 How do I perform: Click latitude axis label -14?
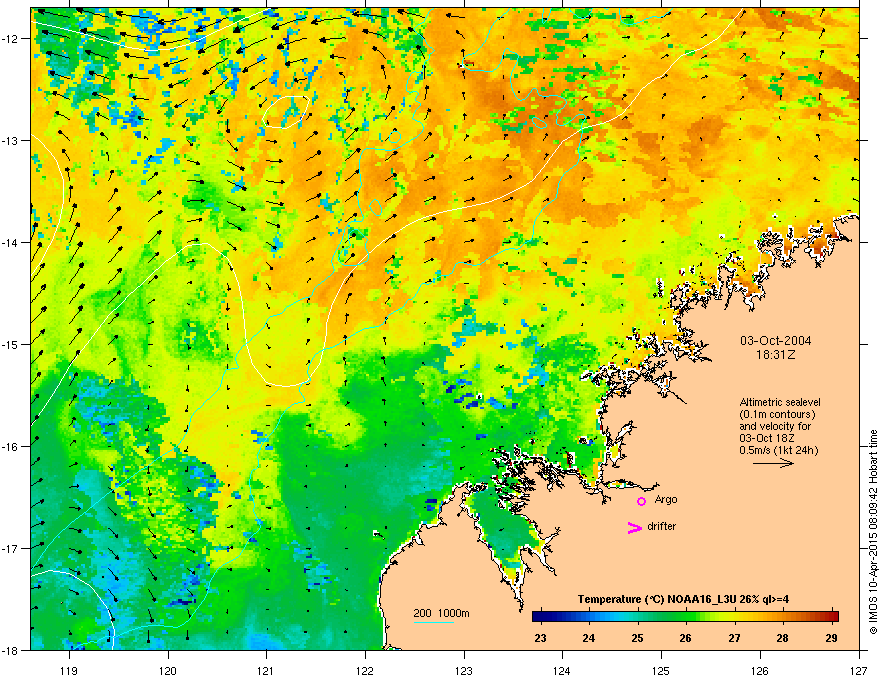[x=10, y=242]
